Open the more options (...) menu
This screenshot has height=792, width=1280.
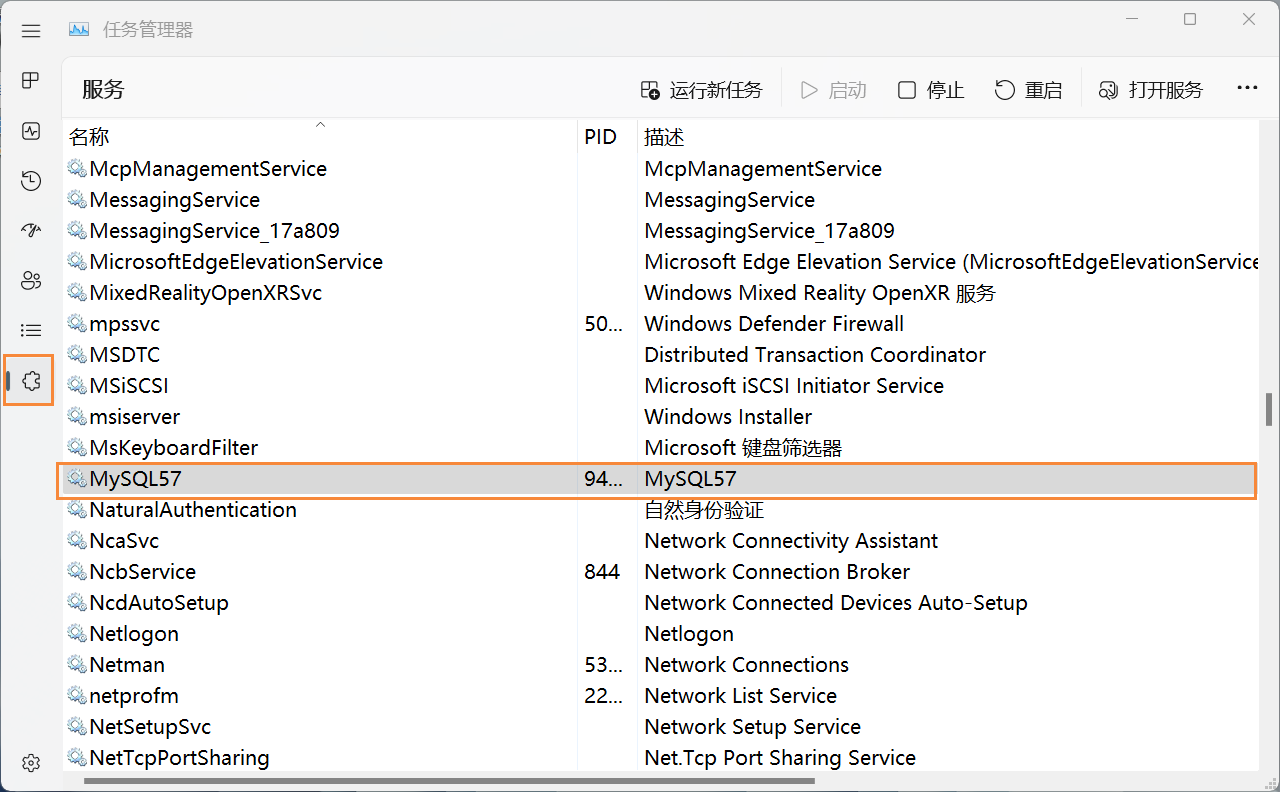point(1246,89)
